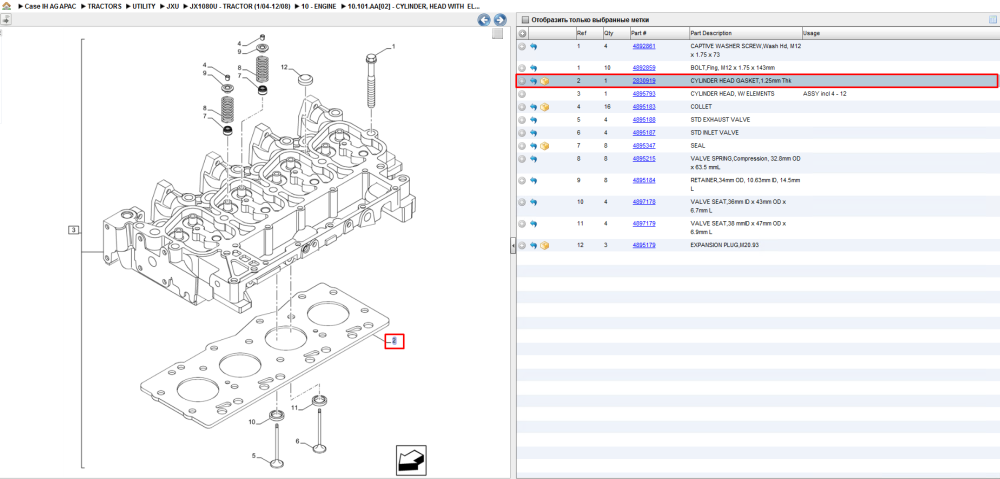Image resolution: width=1000 pixels, height=479 pixels.
Task: Open part number link 4895183
Action: 643,107
